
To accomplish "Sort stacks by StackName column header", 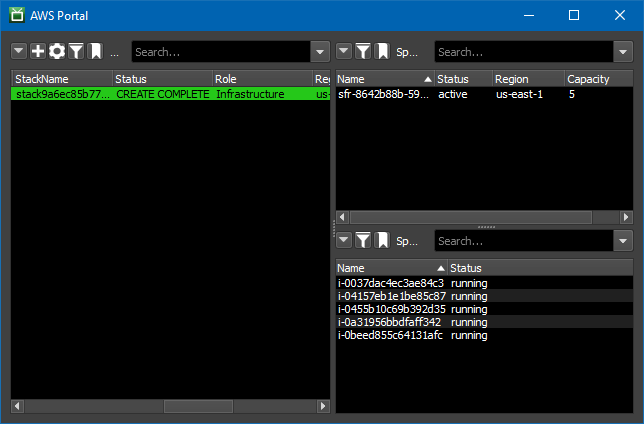I will 60,78.
